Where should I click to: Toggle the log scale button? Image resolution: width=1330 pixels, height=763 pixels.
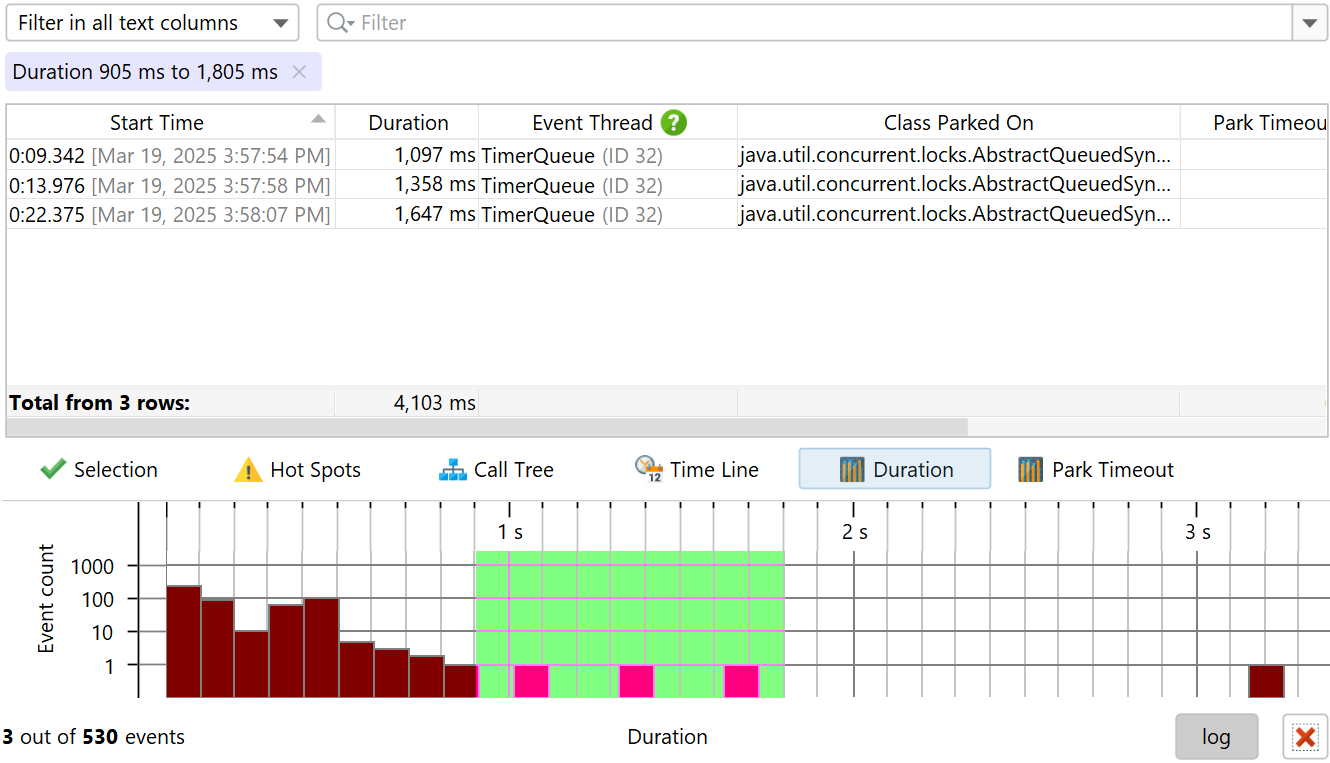[1216, 737]
